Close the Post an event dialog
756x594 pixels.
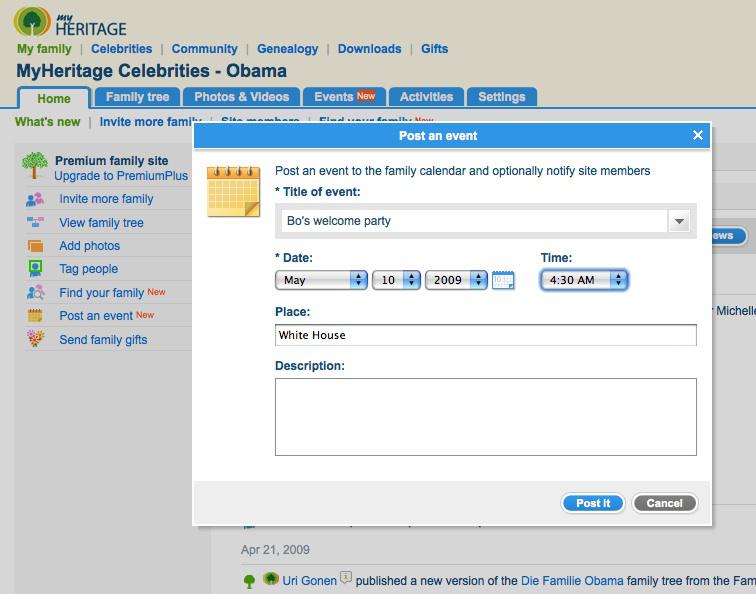pyautogui.click(x=697, y=135)
